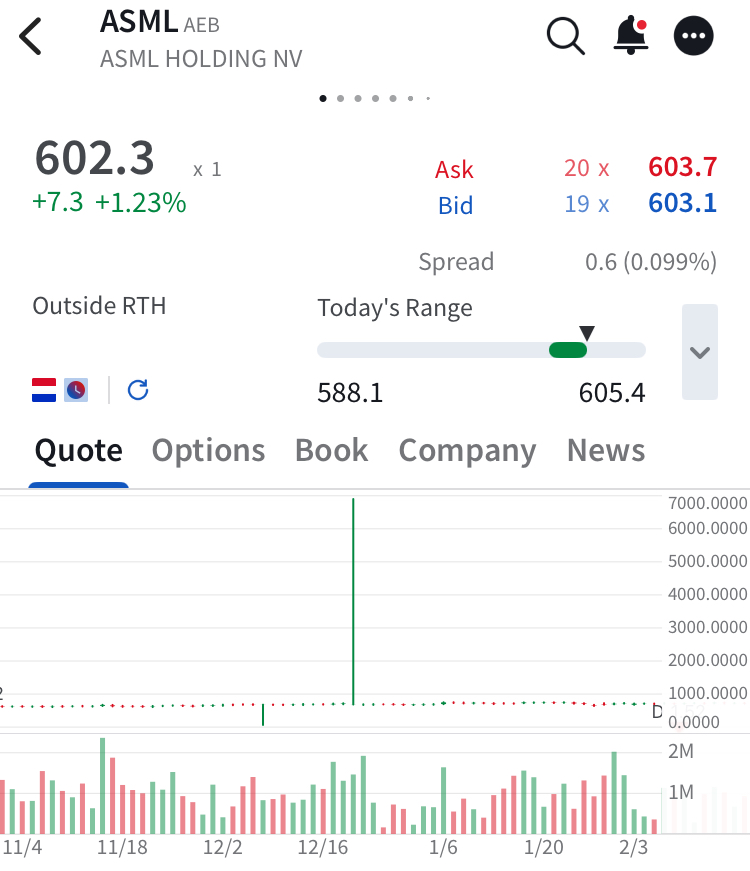The height and width of the screenshot is (871, 750).
Task: Open the News tab
Action: click(606, 450)
